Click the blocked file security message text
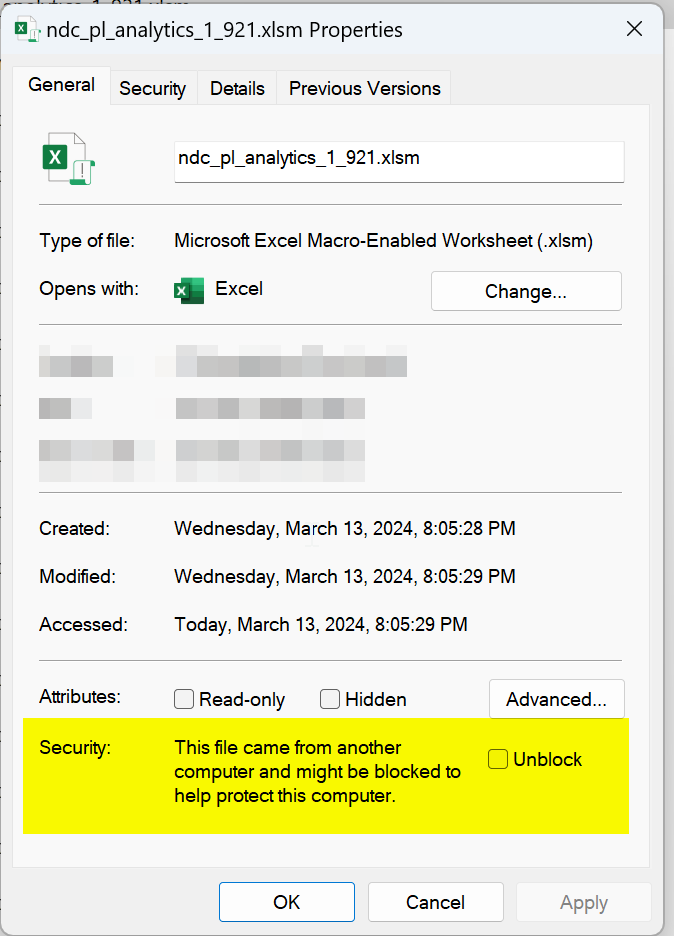 tap(317, 772)
